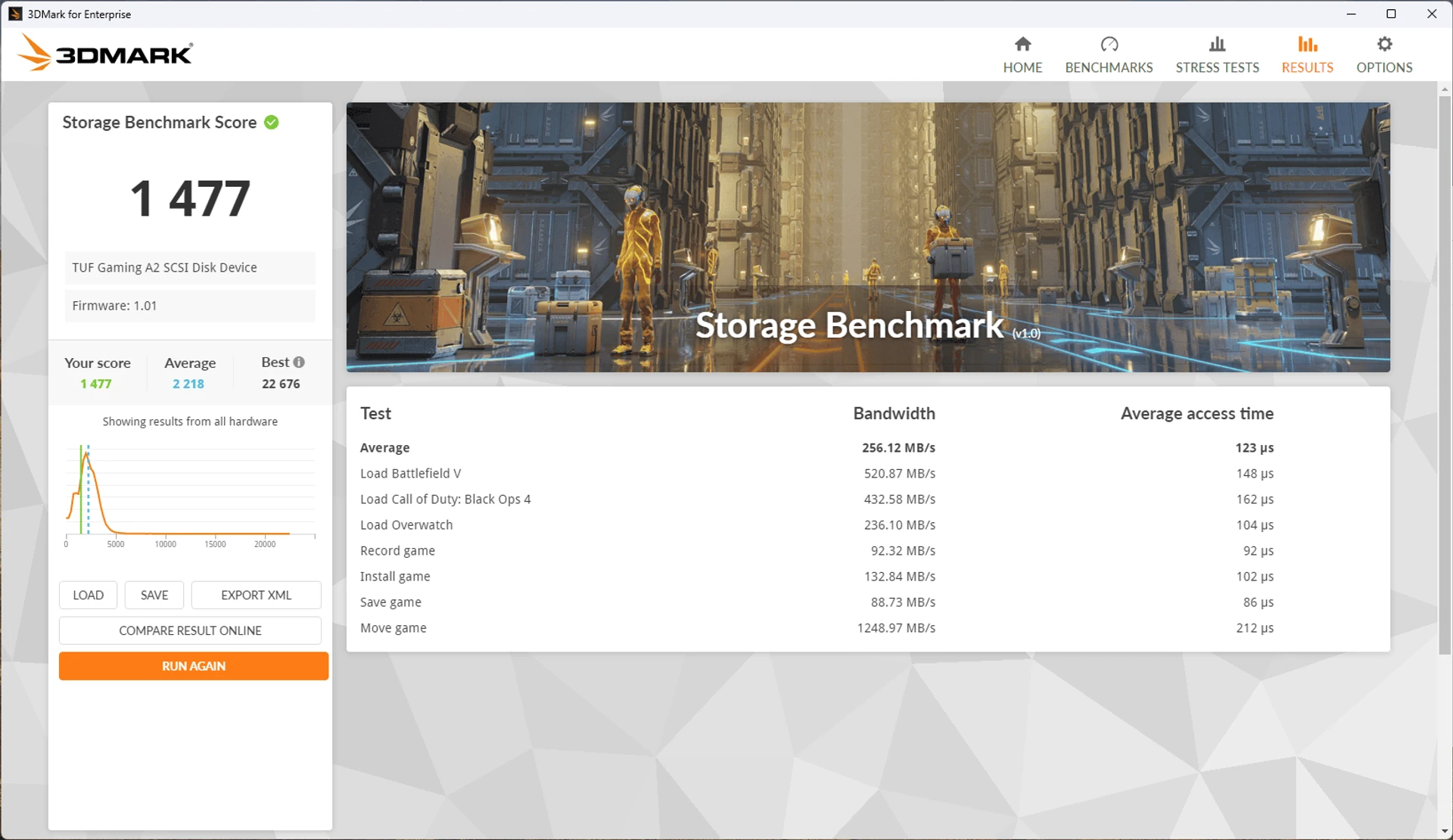Click the TUF Gaming A2 SCSI Disk Device field

pos(190,268)
